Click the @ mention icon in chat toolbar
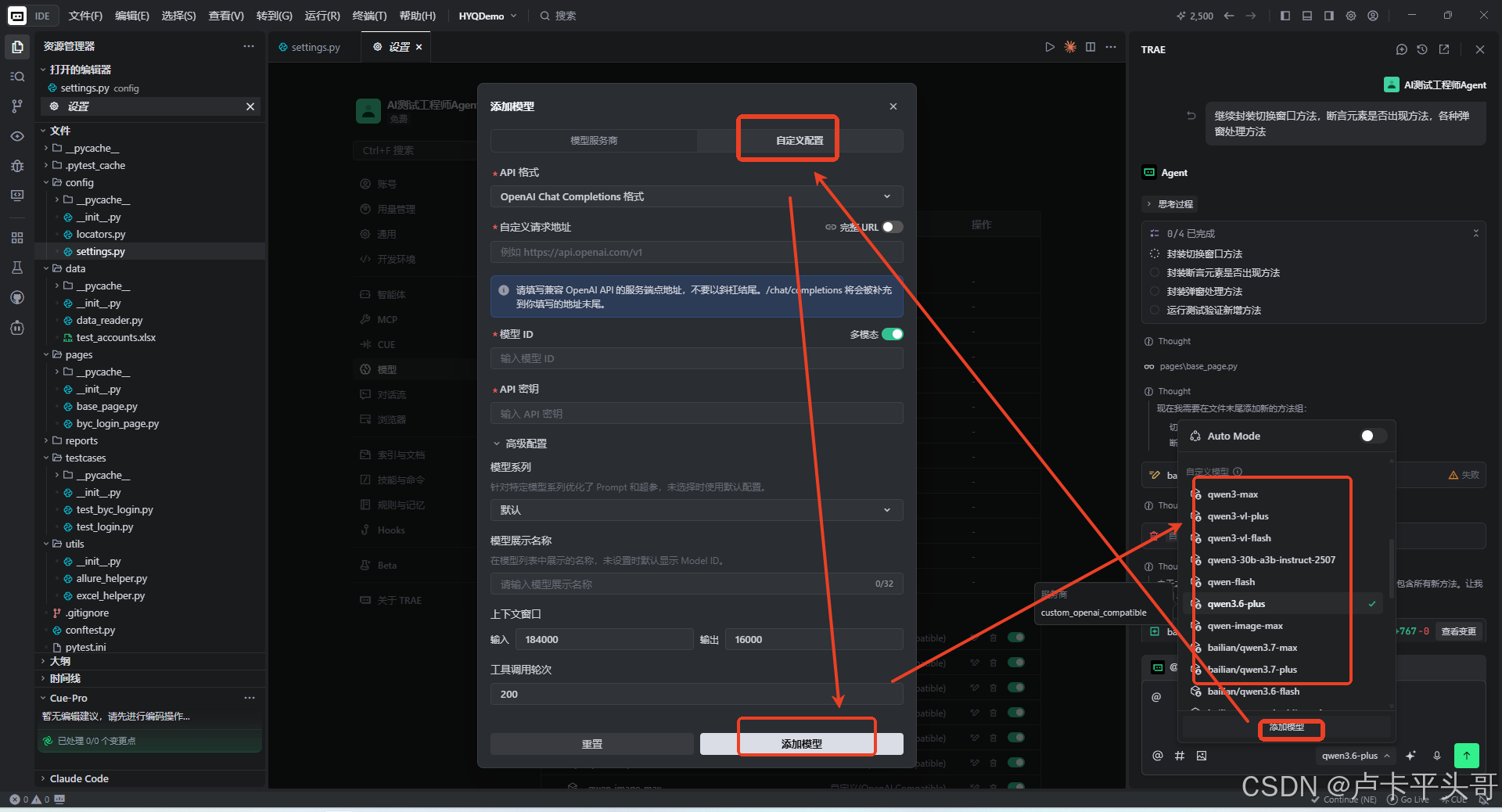The width and height of the screenshot is (1502, 812). tap(1158, 756)
